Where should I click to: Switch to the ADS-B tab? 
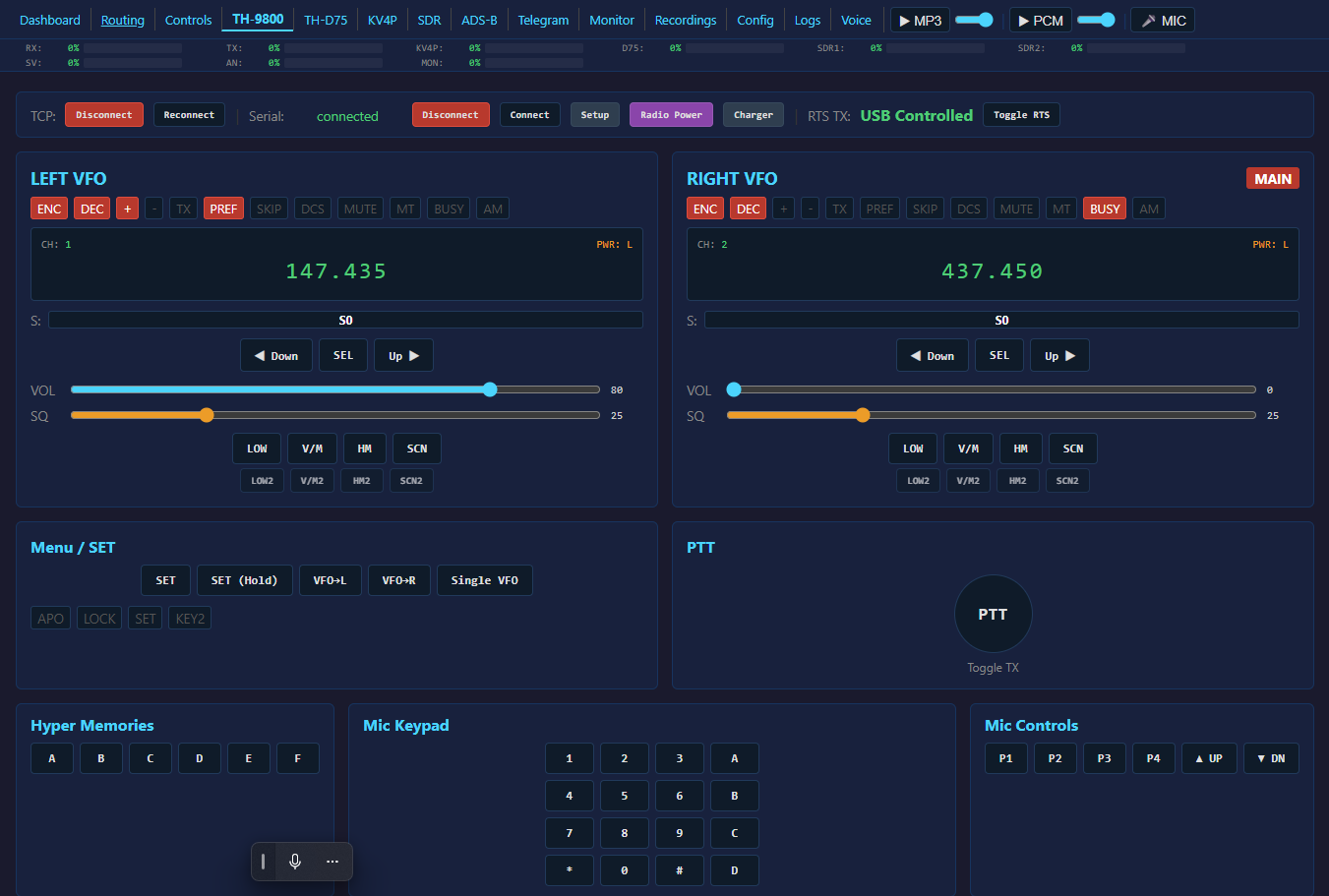pos(479,20)
